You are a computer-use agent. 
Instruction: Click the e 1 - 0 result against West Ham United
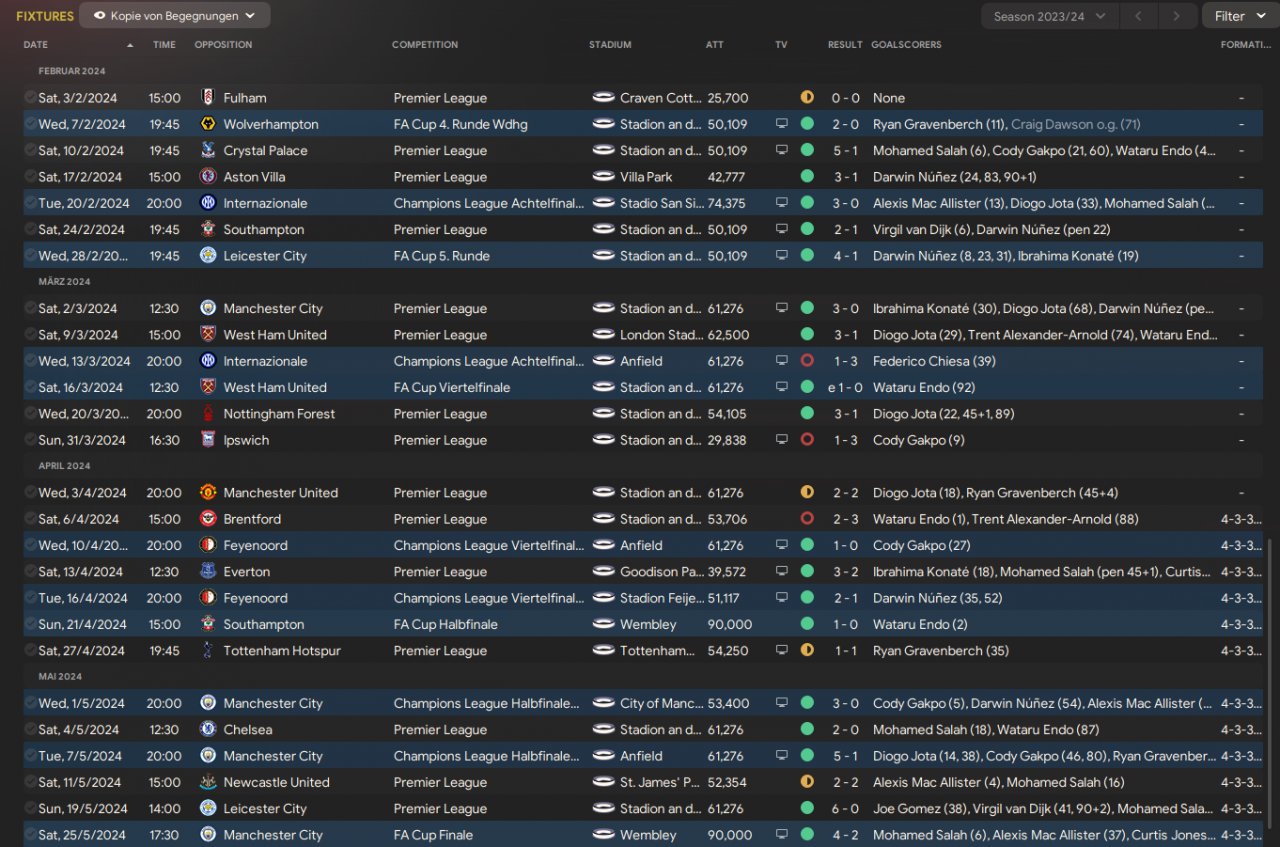pyautogui.click(x=845, y=387)
